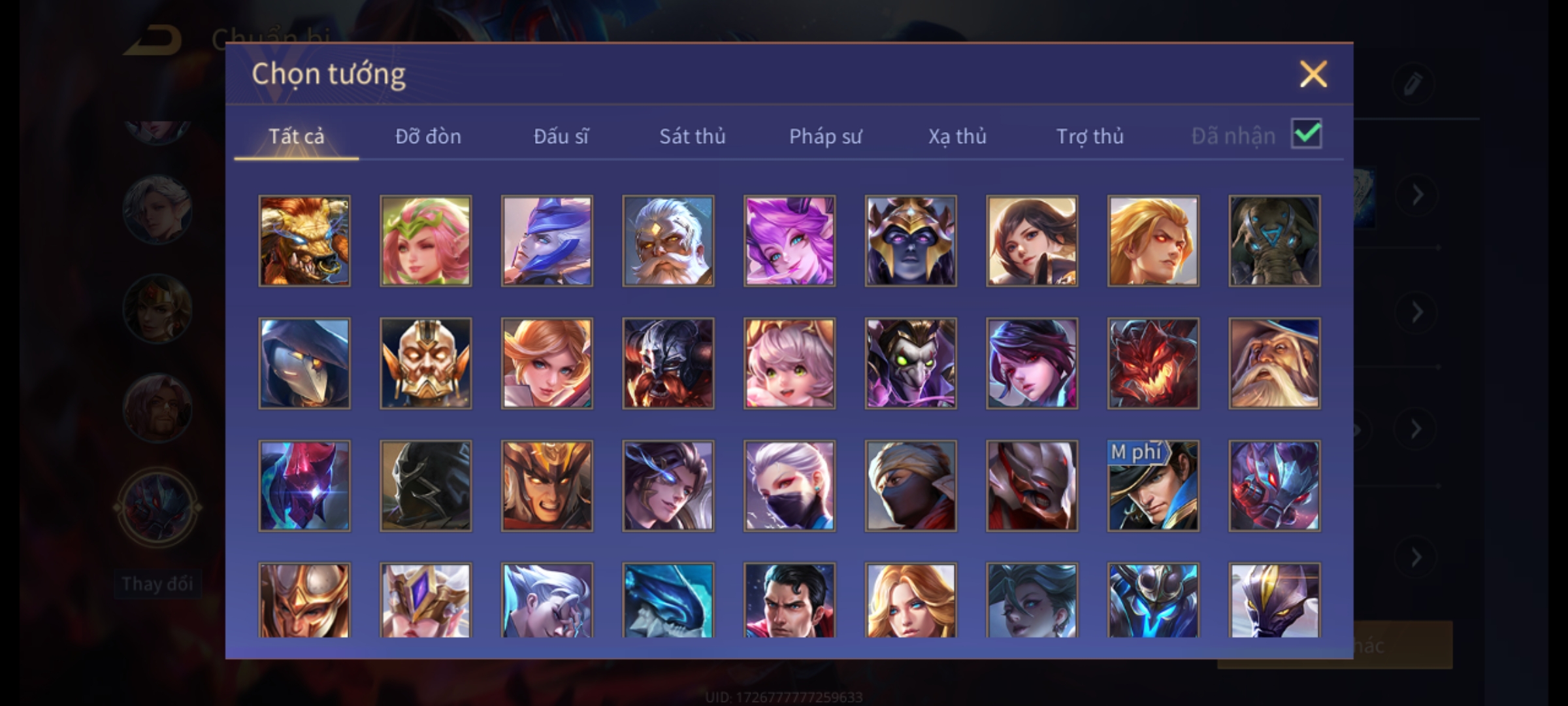Image resolution: width=1568 pixels, height=706 pixels.
Task: Toggle the 'Đã nhận' checkbox
Action: (1307, 134)
